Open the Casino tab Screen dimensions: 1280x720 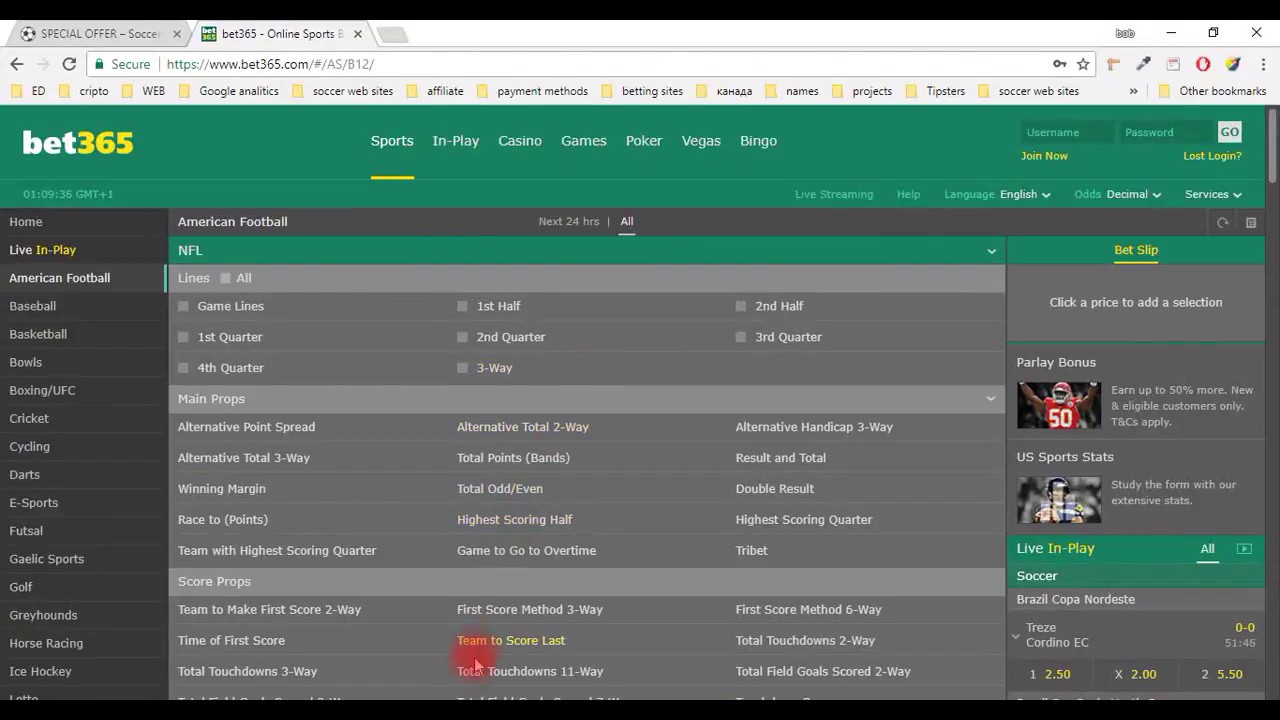[x=520, y=141]
